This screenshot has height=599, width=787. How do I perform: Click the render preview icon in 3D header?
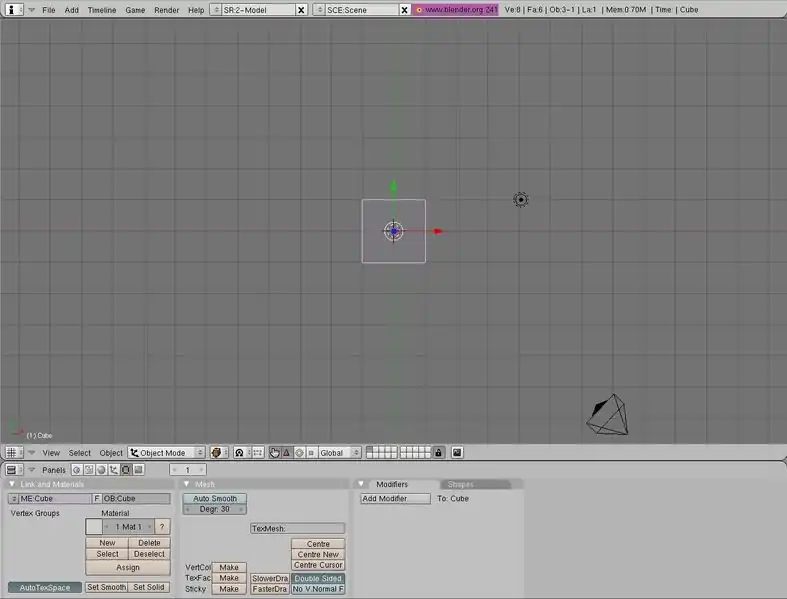[x=457, y=453]
